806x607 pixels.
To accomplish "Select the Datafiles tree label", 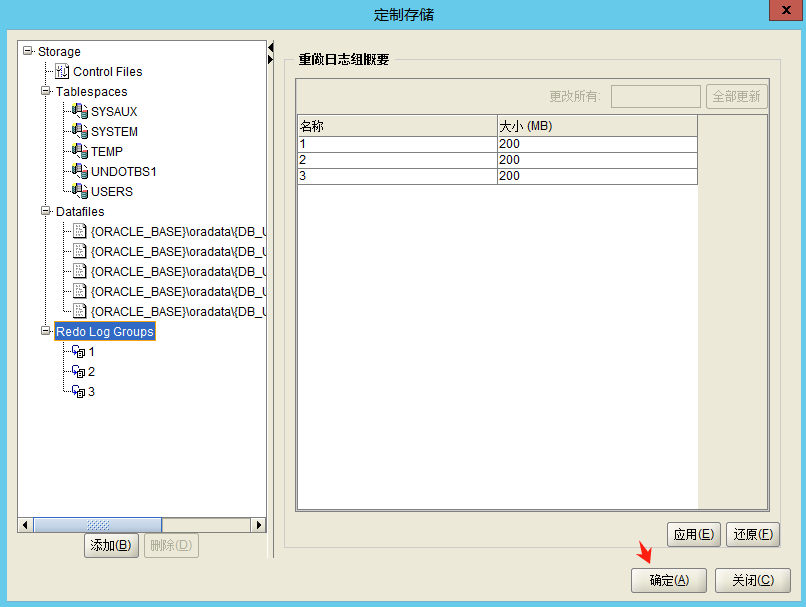I will pos(80,211).
